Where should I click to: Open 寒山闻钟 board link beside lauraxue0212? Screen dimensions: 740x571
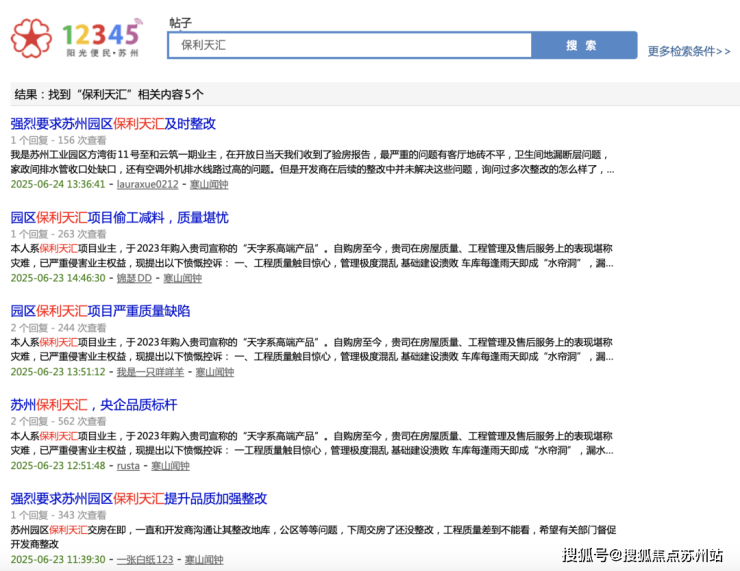(x=209, y=184)
